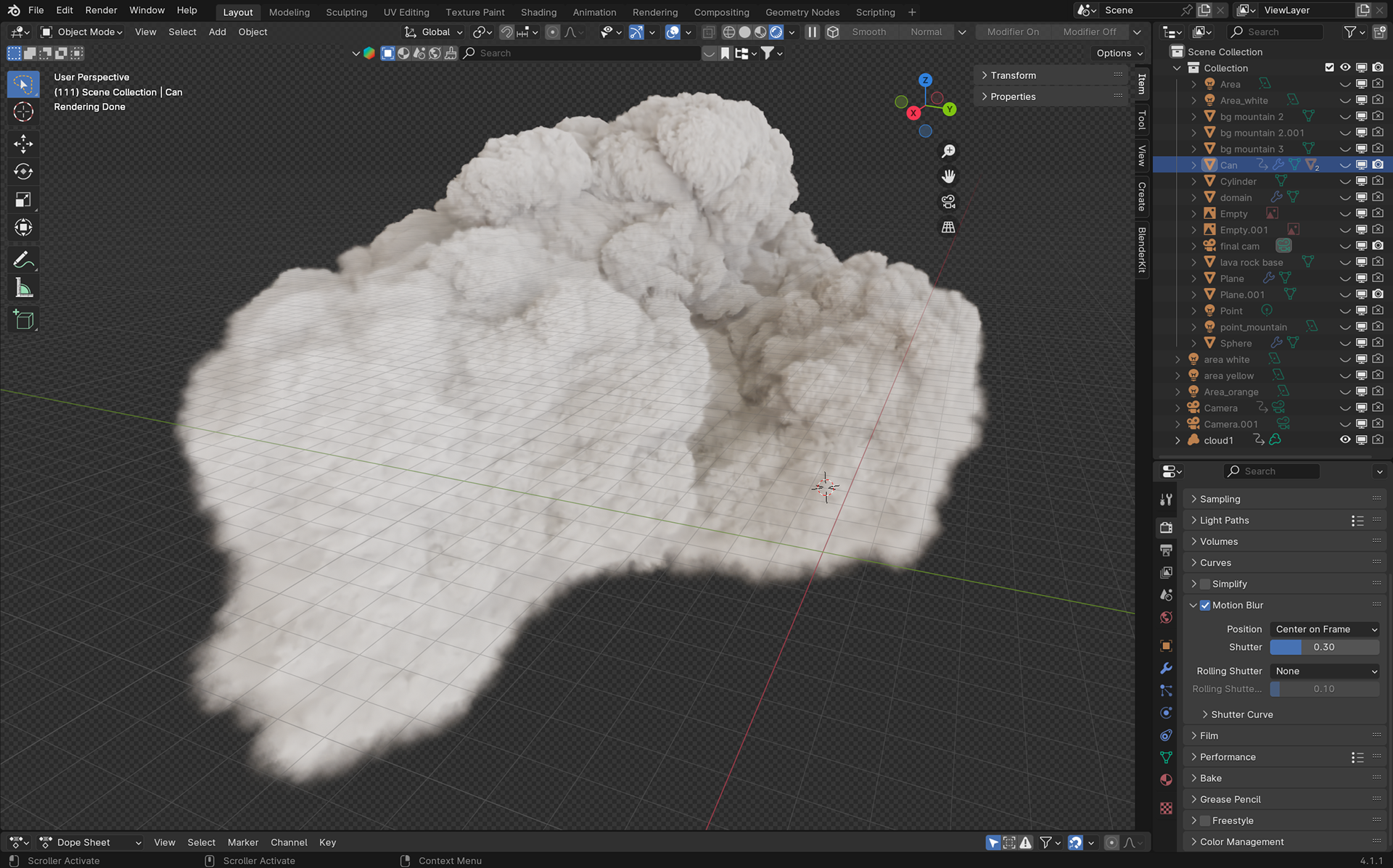Switch perspective/orthographic grid icon

pyautogui.click(x=948, y=227)
